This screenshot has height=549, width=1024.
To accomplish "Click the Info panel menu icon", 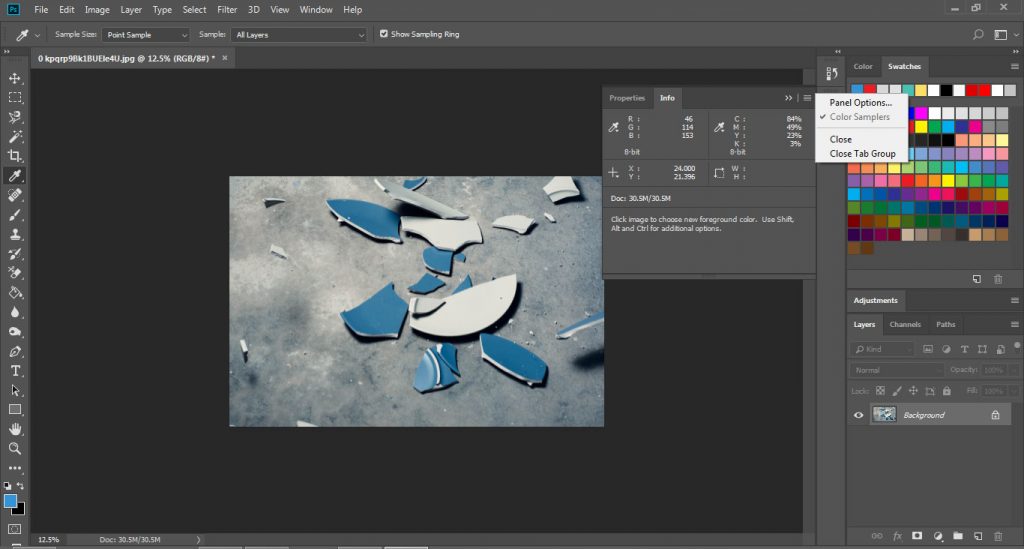I will coord(807,98).
